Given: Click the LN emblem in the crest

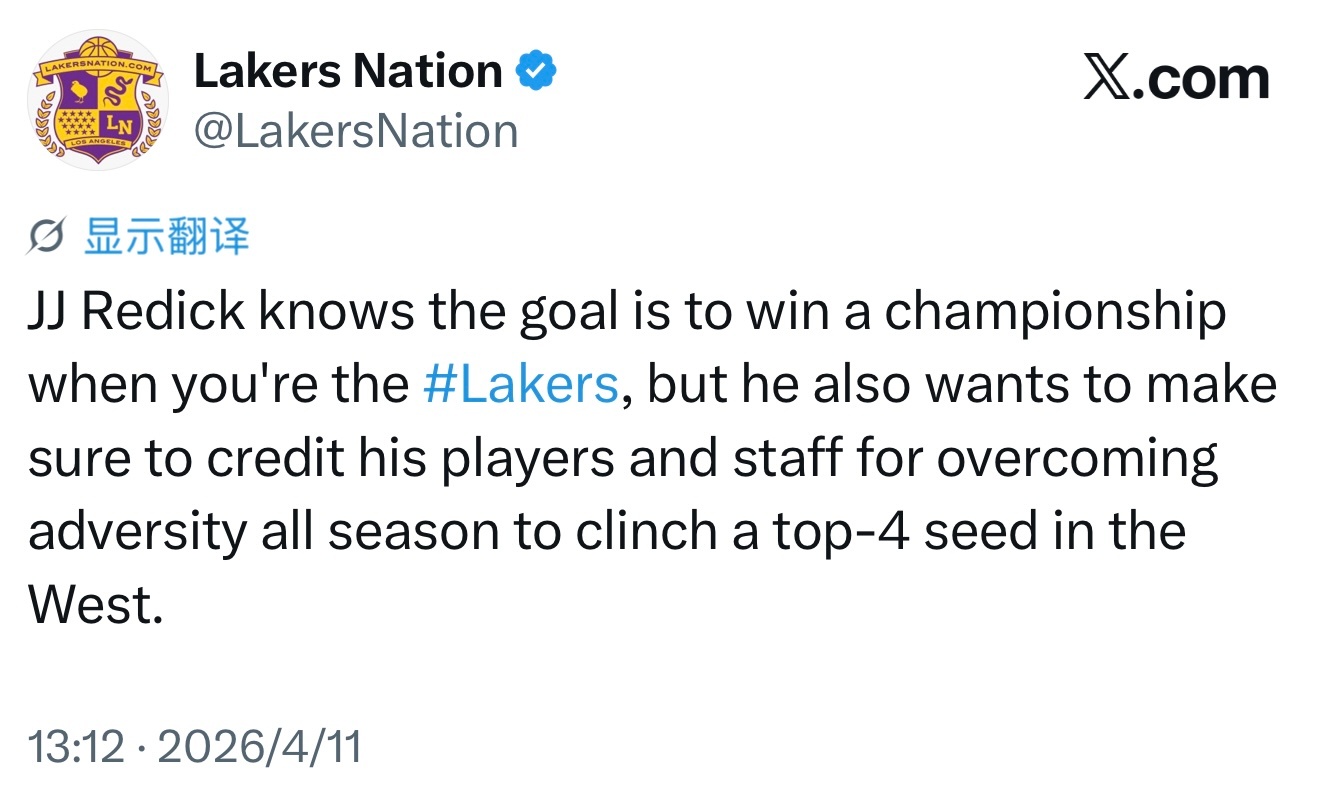Looking at the screenshot, I should pyautogui.click(x=118, y=126).
